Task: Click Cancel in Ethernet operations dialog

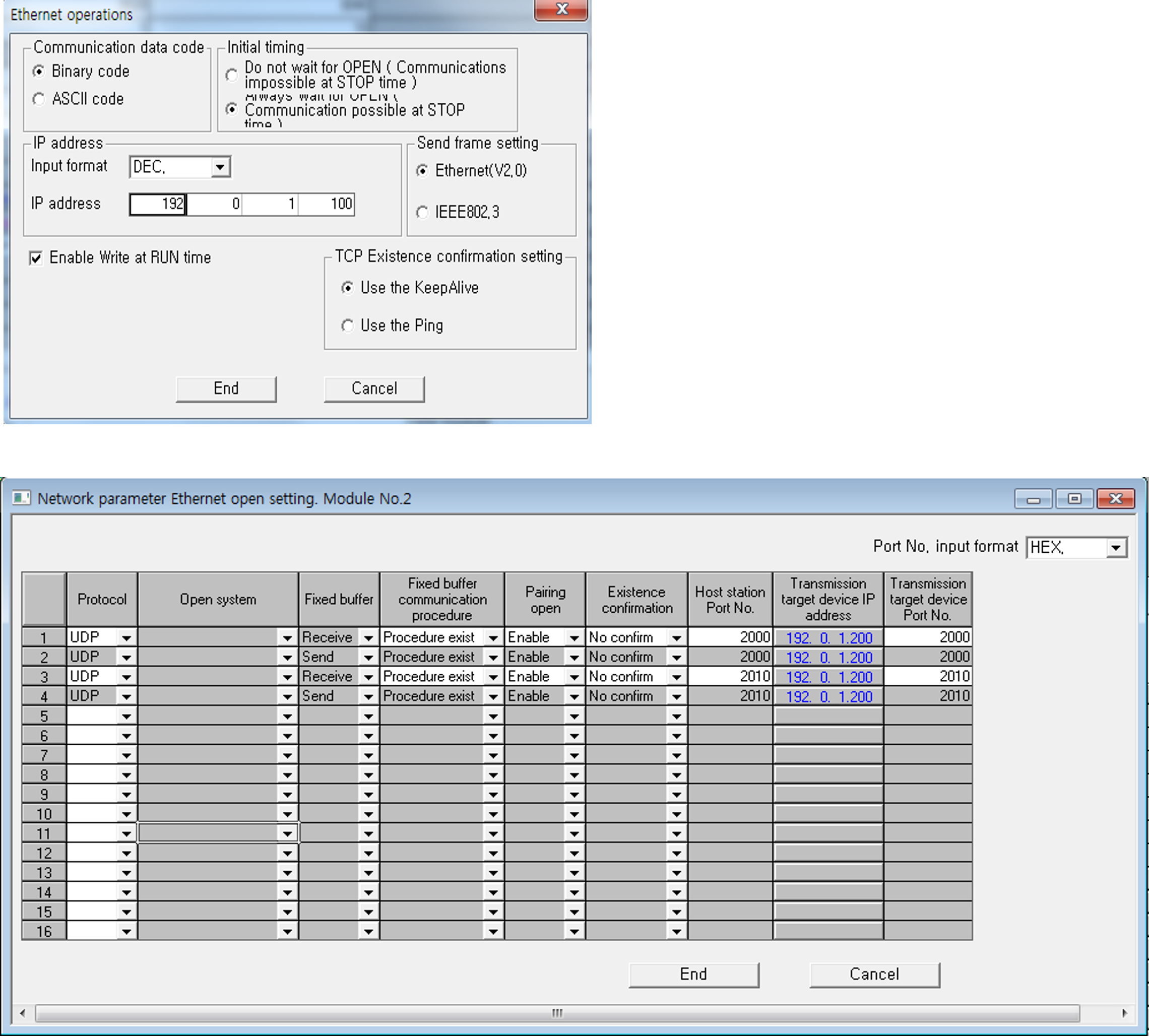Action: pyautogui.click(x=374, y=389)
